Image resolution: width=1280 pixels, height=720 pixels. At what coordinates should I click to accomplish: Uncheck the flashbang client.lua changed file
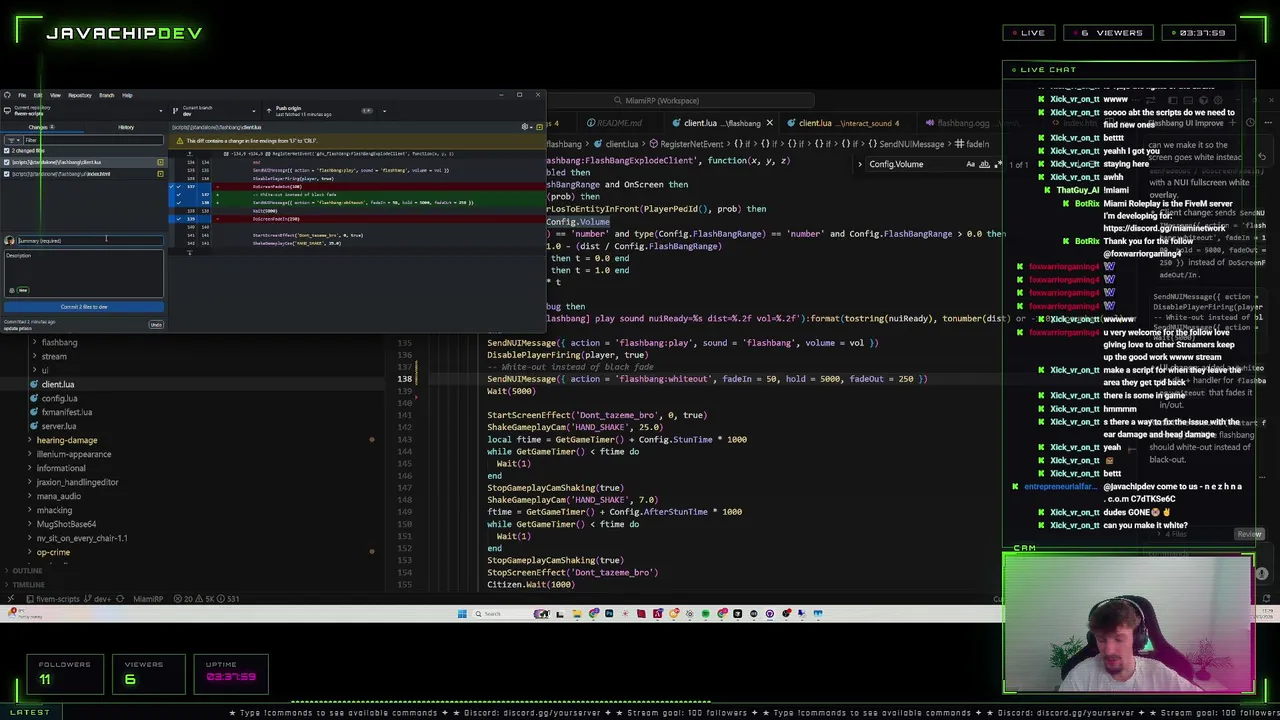pos(7,162)
